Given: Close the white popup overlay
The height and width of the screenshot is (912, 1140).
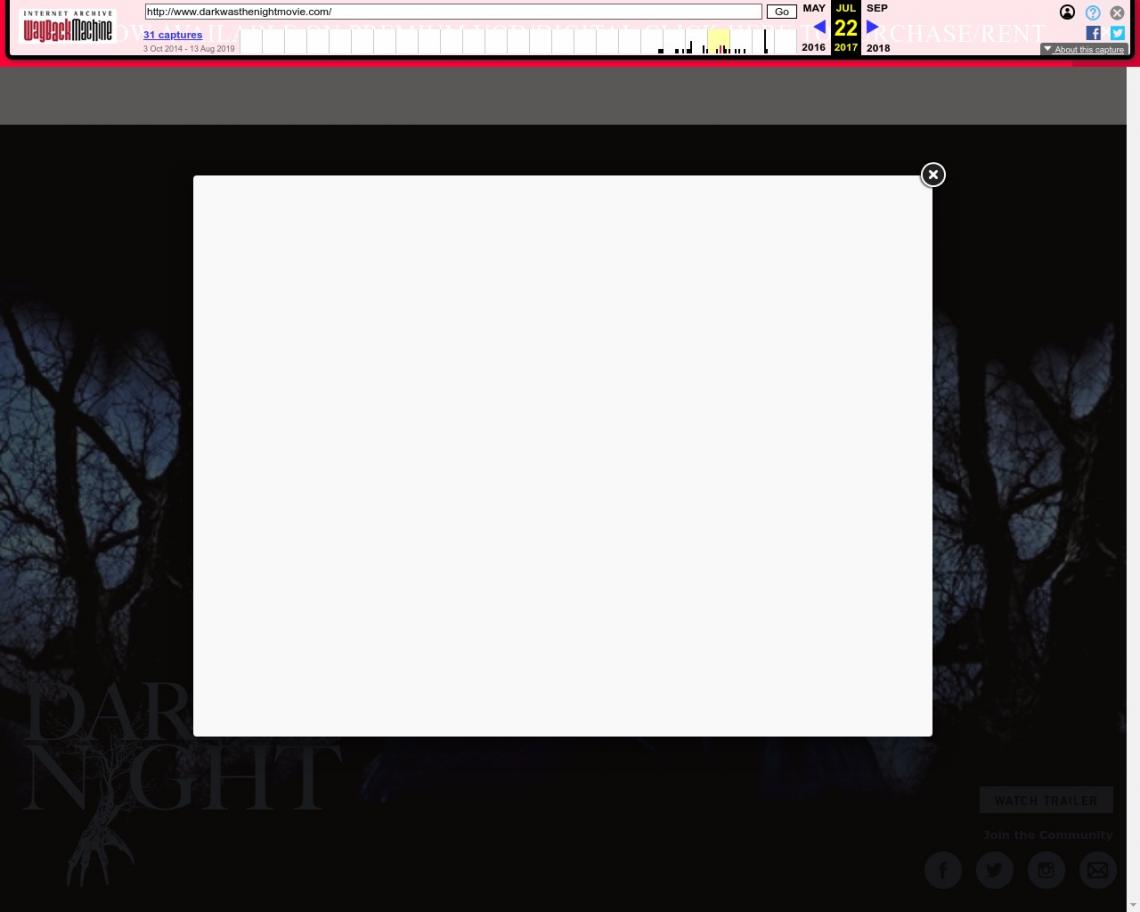Looking at the screenshot, I should (933, 175).
